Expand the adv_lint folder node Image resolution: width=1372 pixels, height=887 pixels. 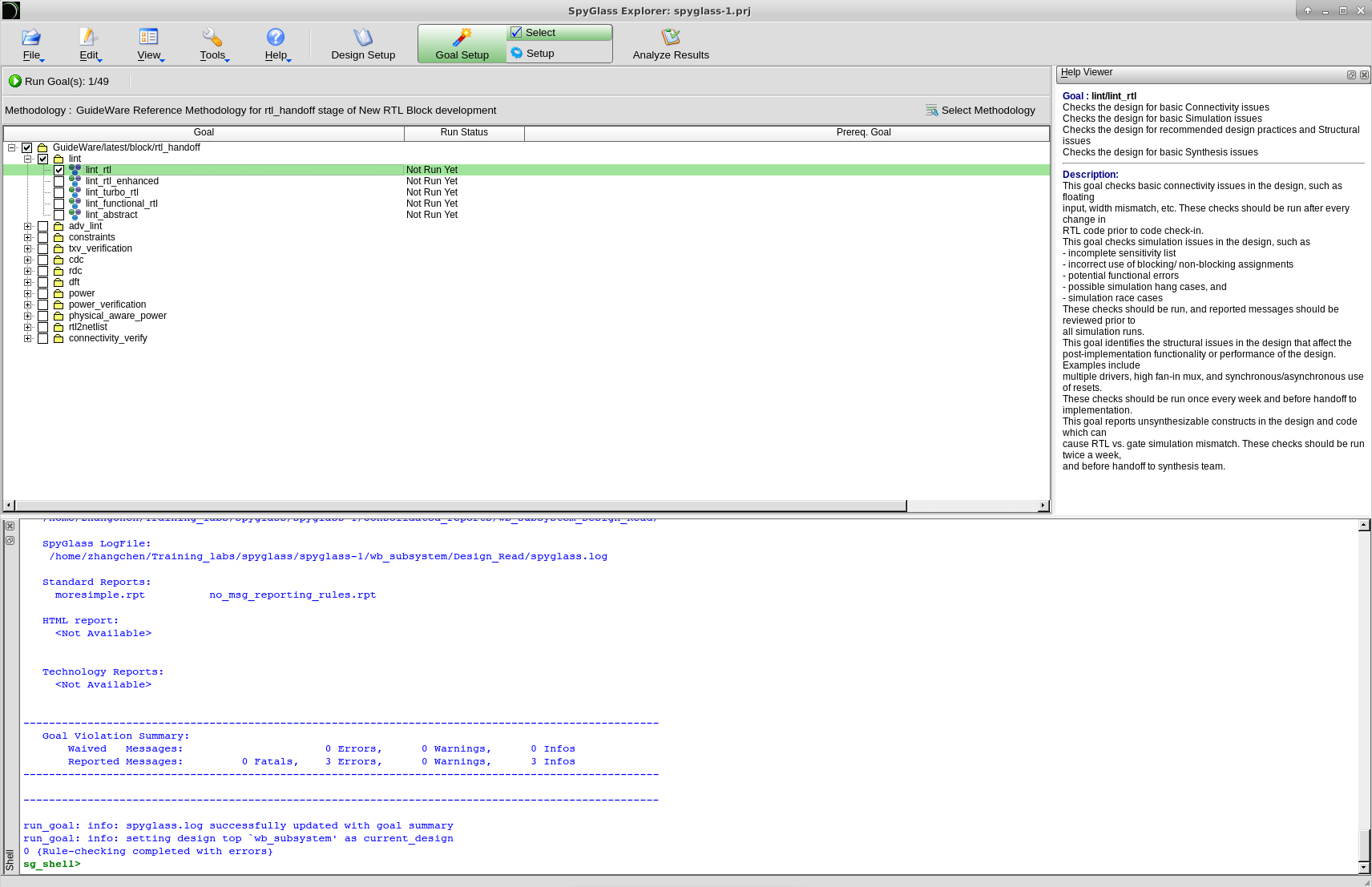click(28, 226)
